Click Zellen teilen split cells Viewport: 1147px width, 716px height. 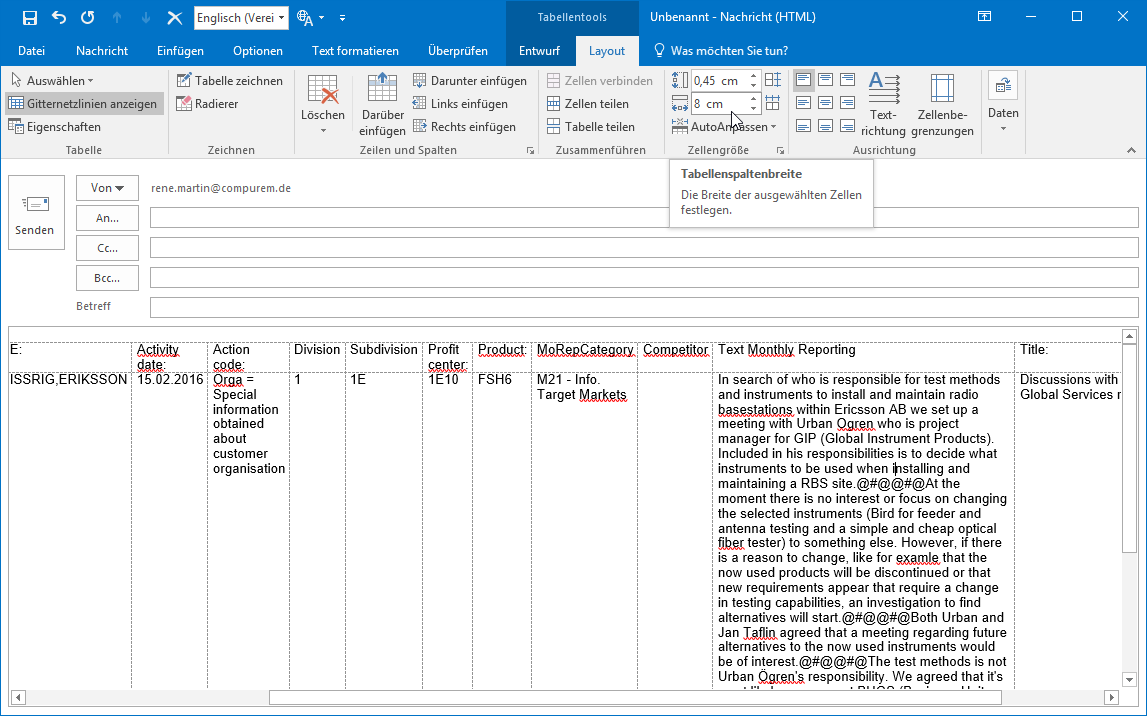pos(588,103)
